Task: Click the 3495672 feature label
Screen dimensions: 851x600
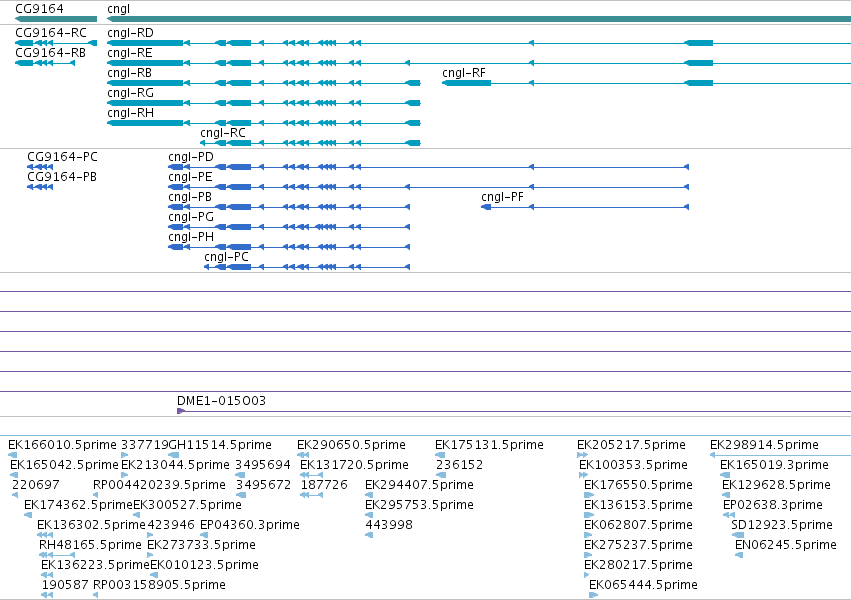Action: (263, 485)
